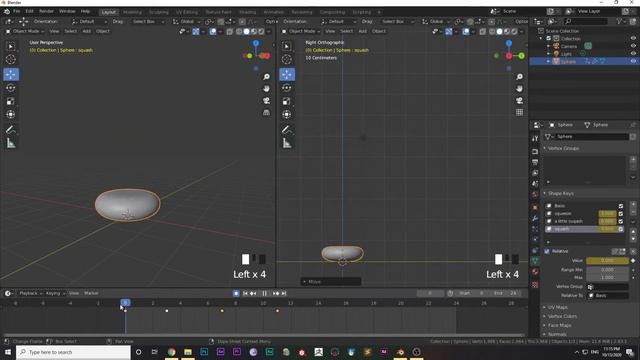The width and height of the screenshot is (640, 360).
Task: Click timeline View menu
Action: point(74,293)
